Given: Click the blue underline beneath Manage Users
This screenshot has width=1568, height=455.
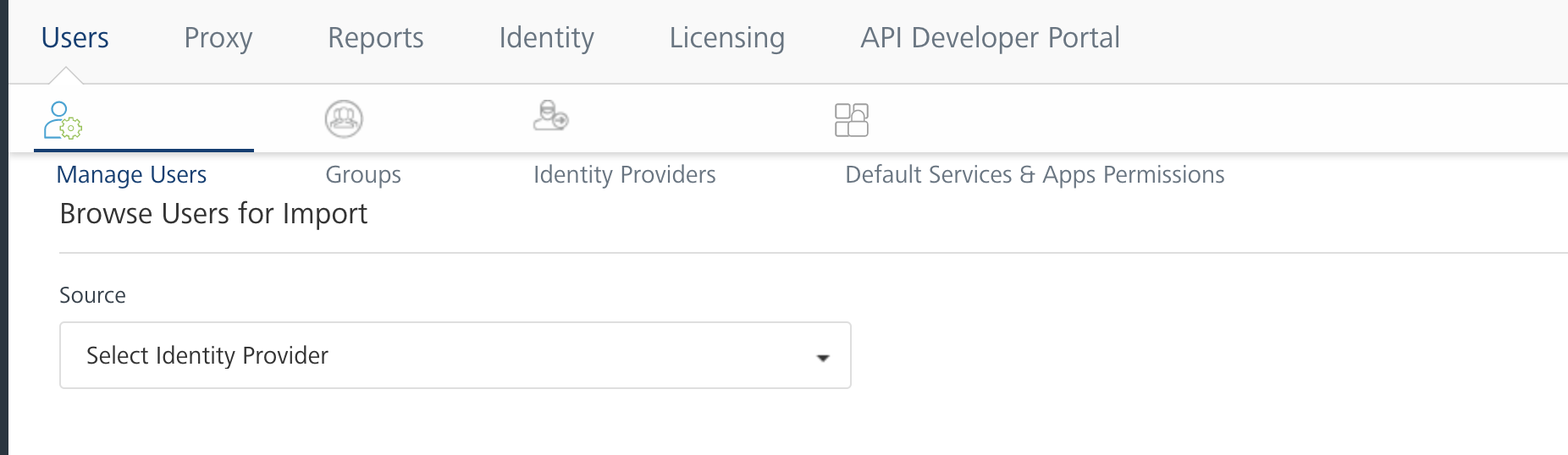Looking at the screenshot, I should coord(144,151).
